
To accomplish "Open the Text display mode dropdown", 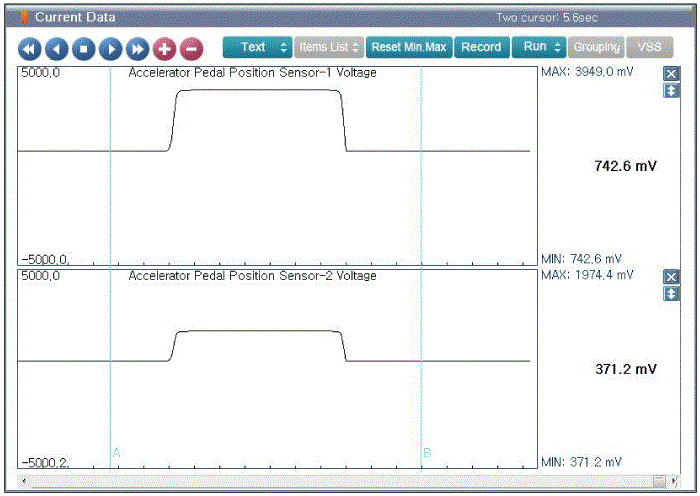I will click(258, 47).
